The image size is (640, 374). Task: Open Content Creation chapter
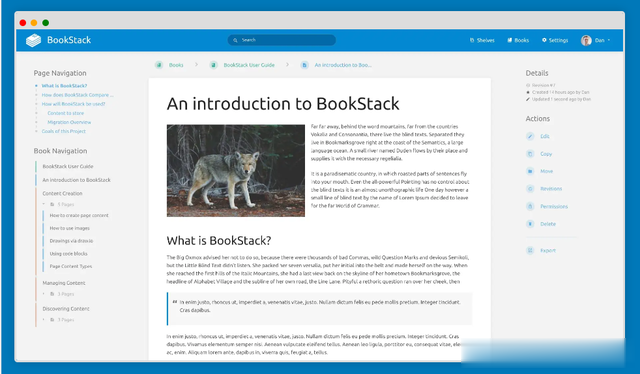point(62,193)
